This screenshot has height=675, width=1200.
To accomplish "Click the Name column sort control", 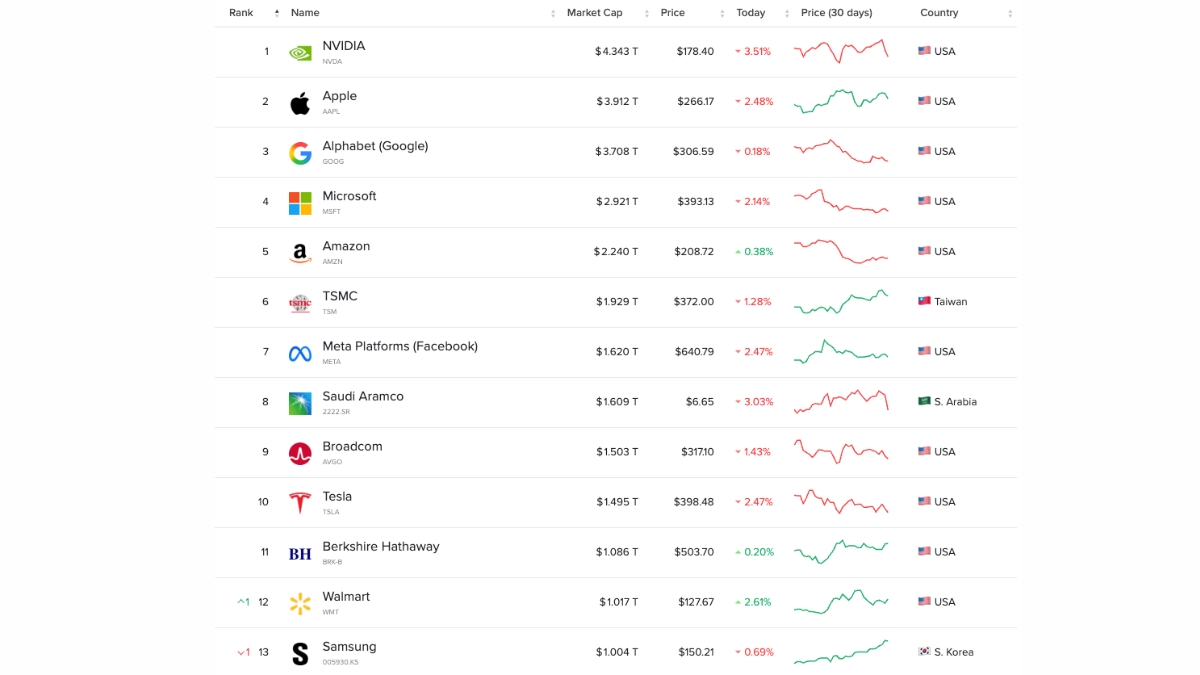I will (551, 13).
